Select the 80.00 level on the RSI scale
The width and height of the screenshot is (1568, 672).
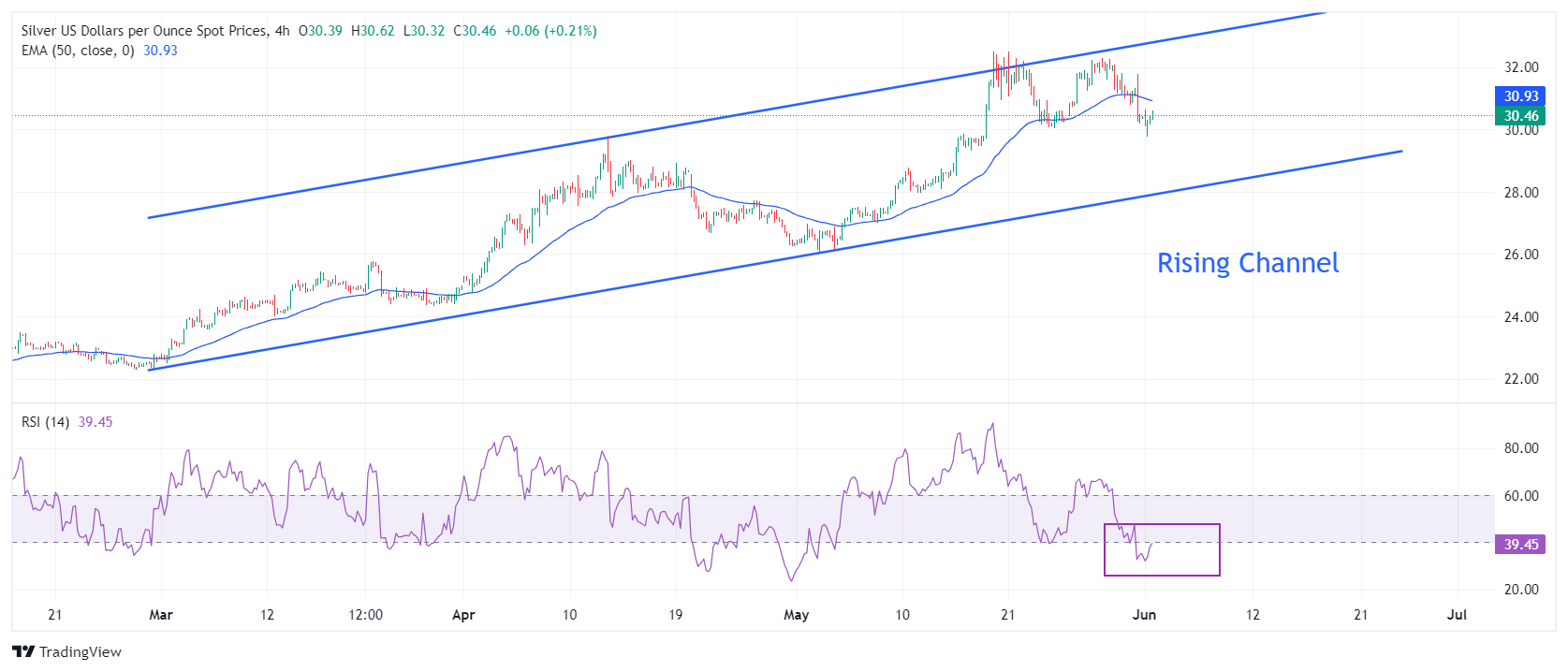pos(1520,448)
